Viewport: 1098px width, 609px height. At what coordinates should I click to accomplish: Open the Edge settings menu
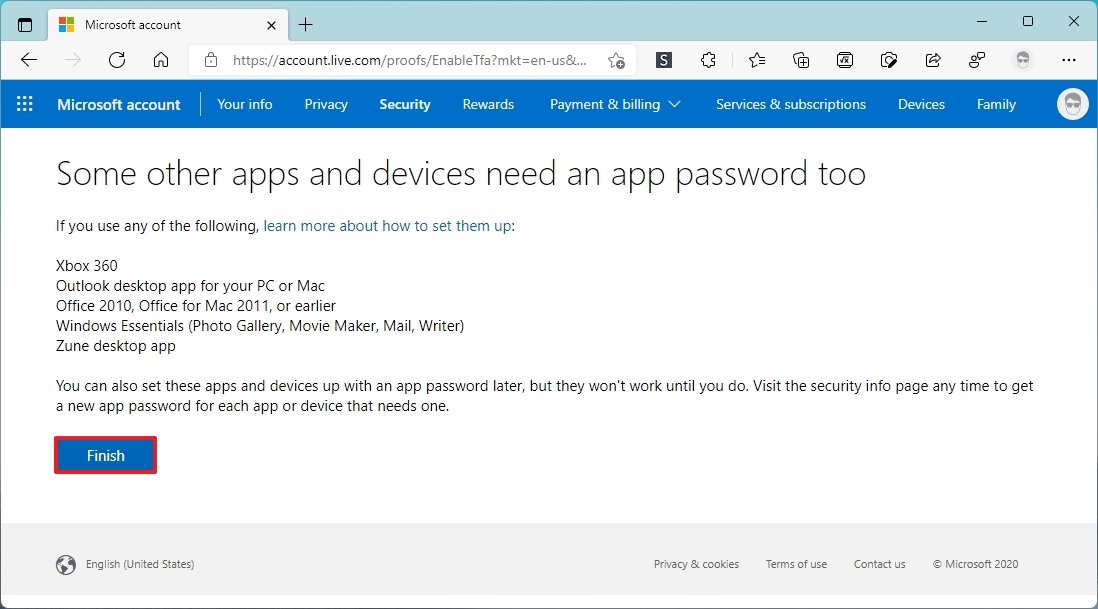(1069, 60)
